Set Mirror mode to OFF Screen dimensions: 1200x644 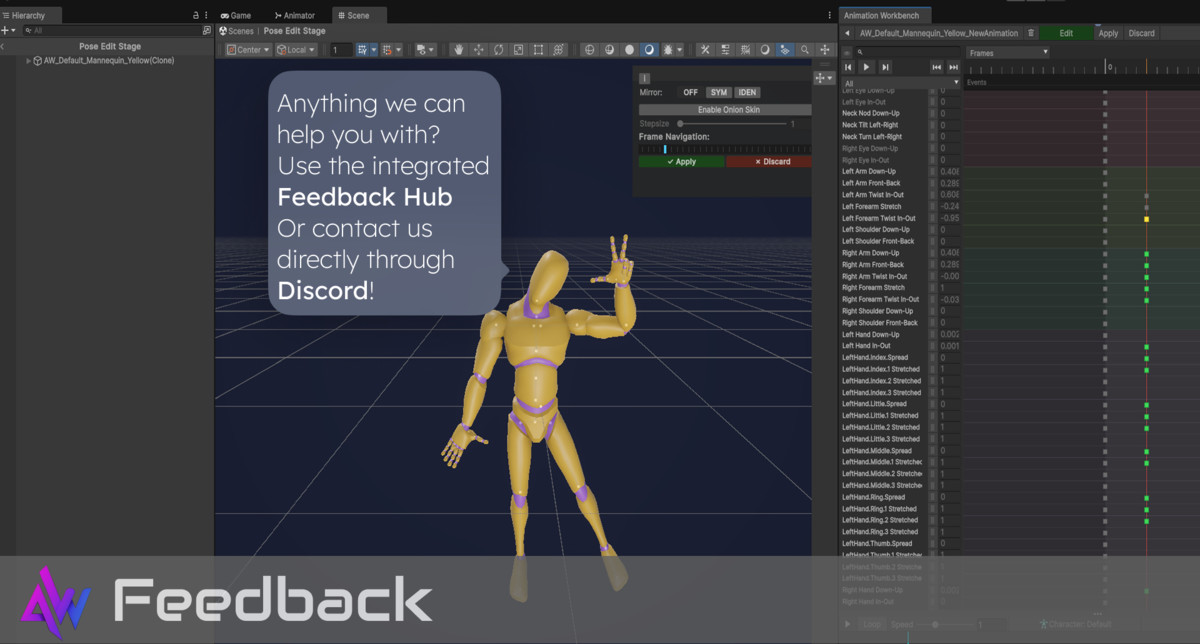pyautogui.click(x=690, y=92)
